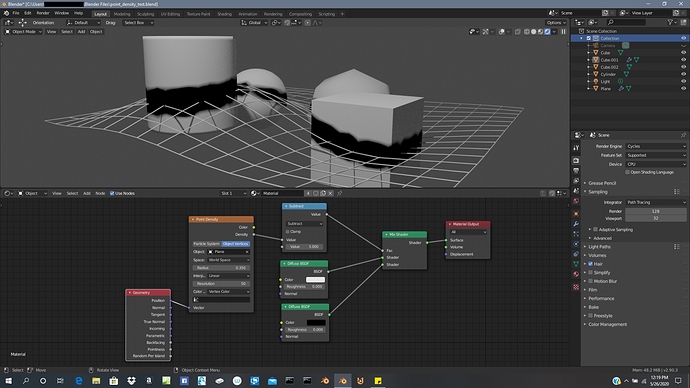Open the World properties tab icon

point(576,201)
